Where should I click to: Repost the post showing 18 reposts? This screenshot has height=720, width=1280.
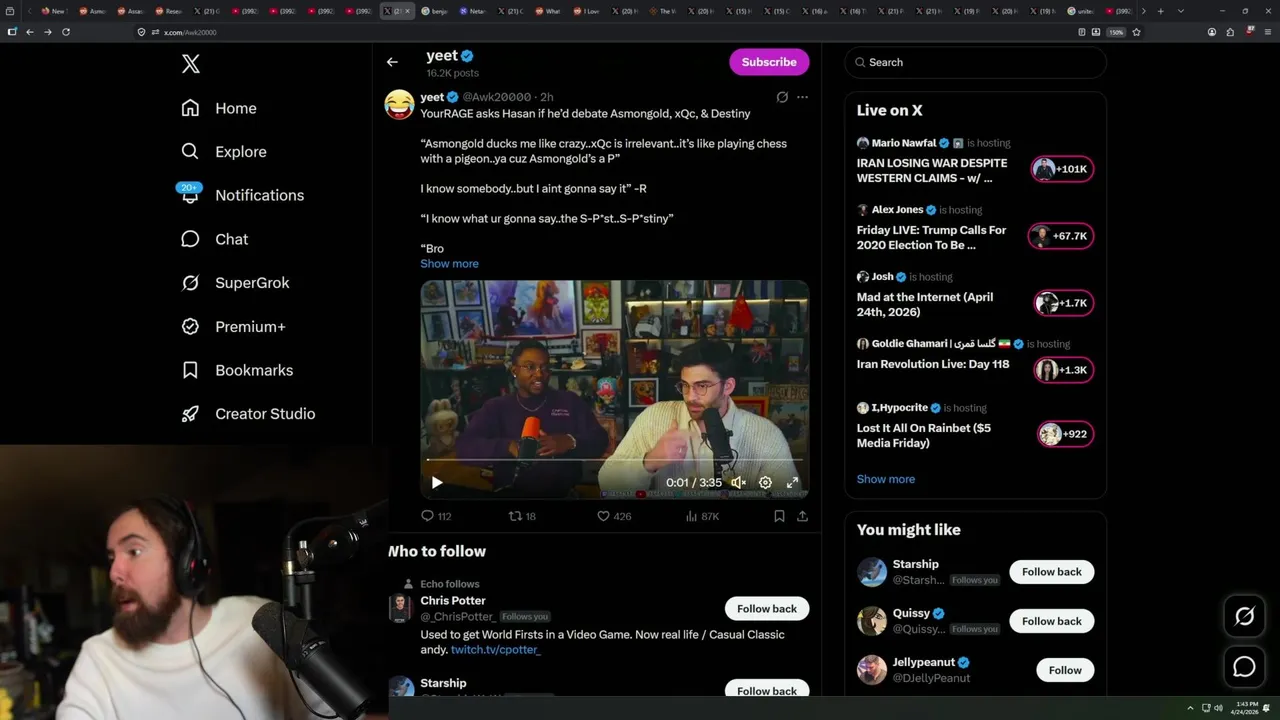(523, 516)
